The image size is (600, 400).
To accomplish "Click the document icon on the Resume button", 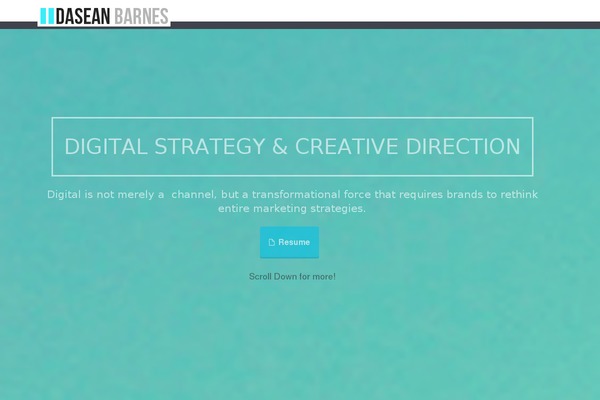I will pyautogui.click(x=272, y=242).
